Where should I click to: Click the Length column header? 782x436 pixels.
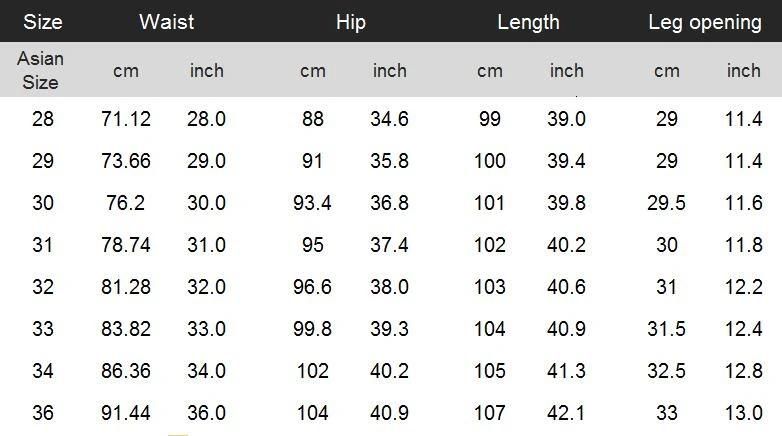pyautogui.click(x=528, y=22)
